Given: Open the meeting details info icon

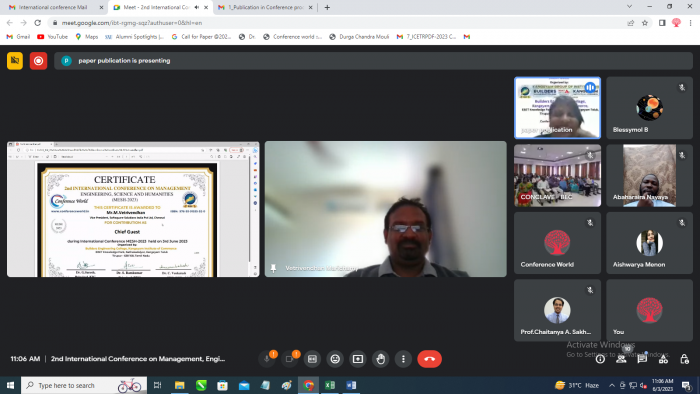Looking at the screenshot, I should point(600,359).
